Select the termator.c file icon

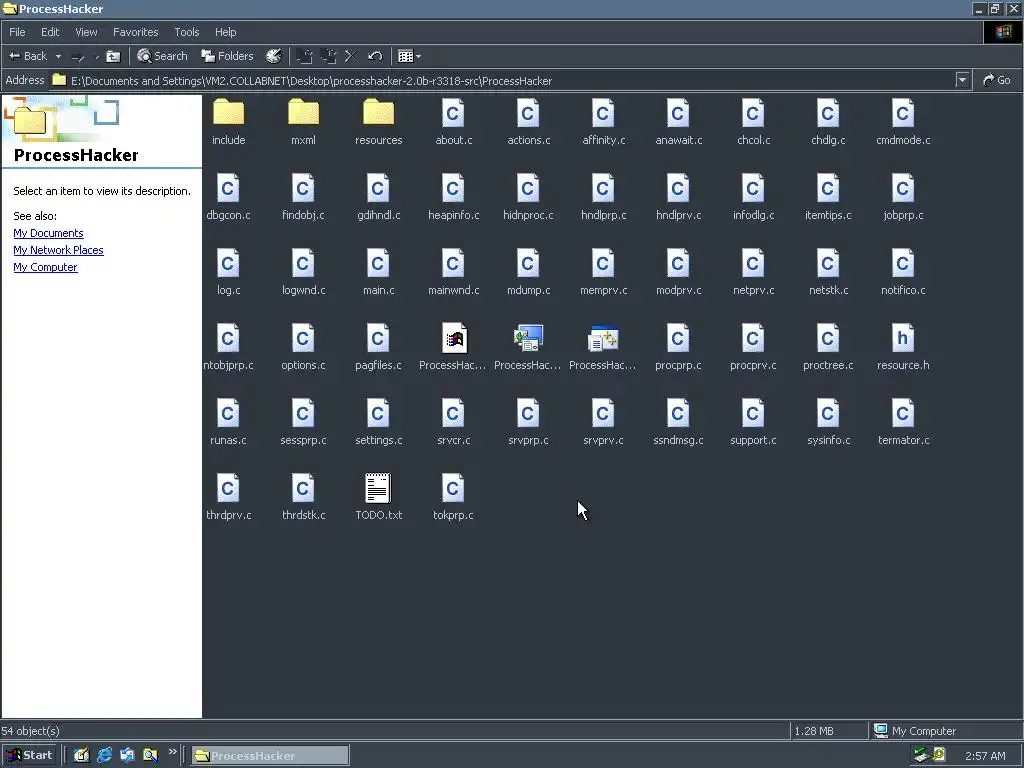tap(903, 413)
